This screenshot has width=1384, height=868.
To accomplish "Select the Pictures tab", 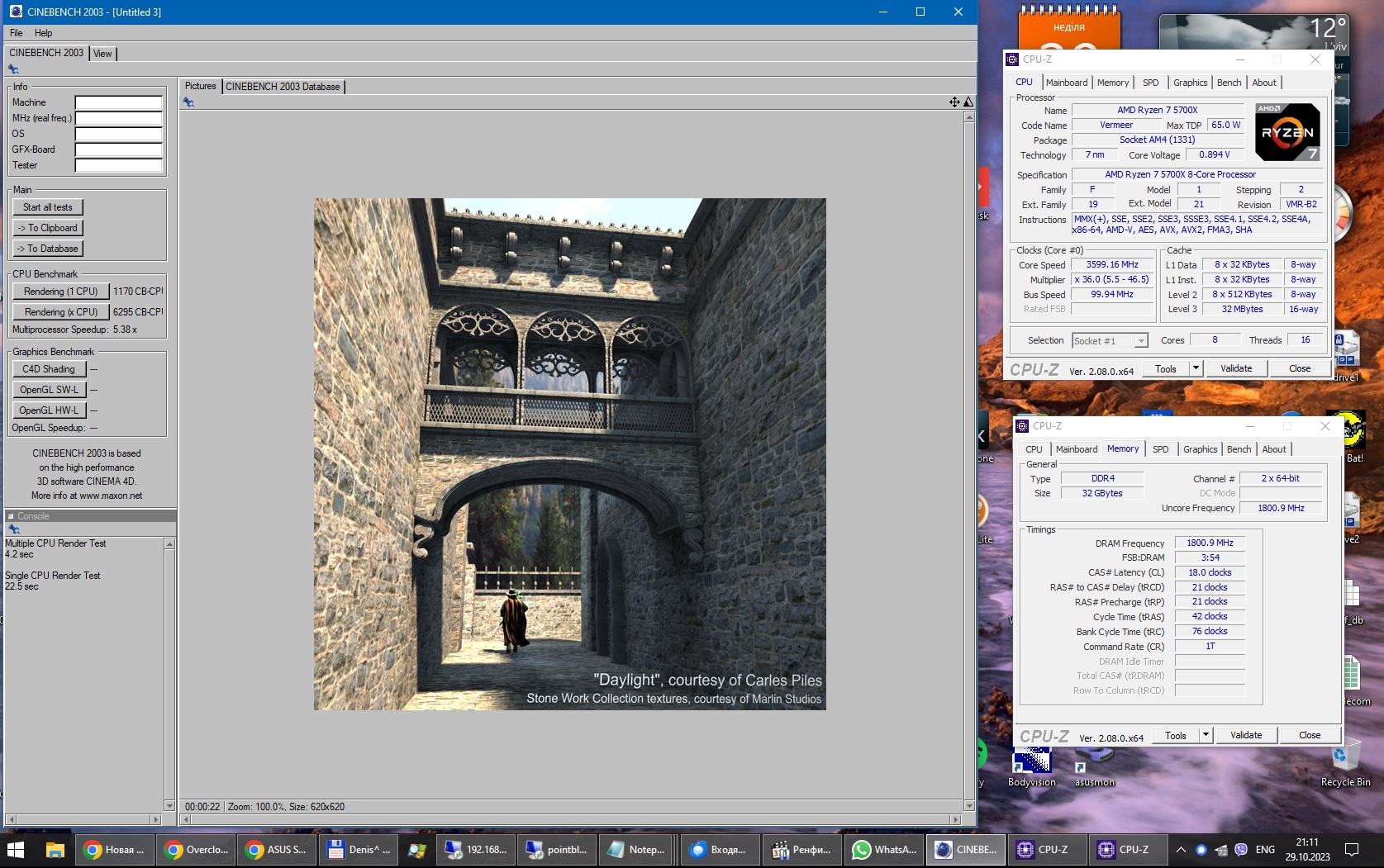I will click(200, 86).
